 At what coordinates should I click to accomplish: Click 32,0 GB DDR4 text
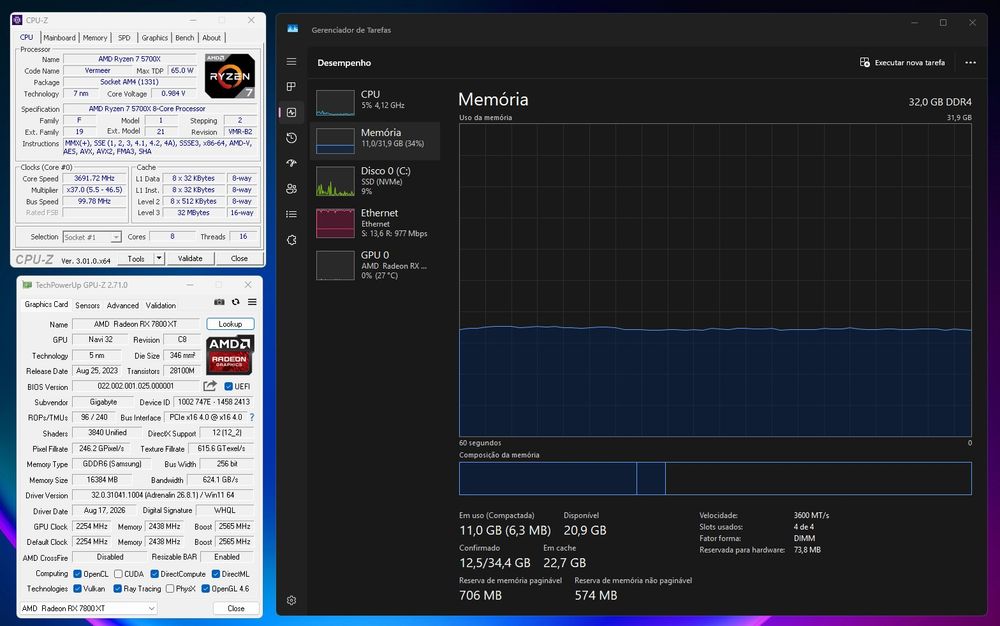click(940, 102)
